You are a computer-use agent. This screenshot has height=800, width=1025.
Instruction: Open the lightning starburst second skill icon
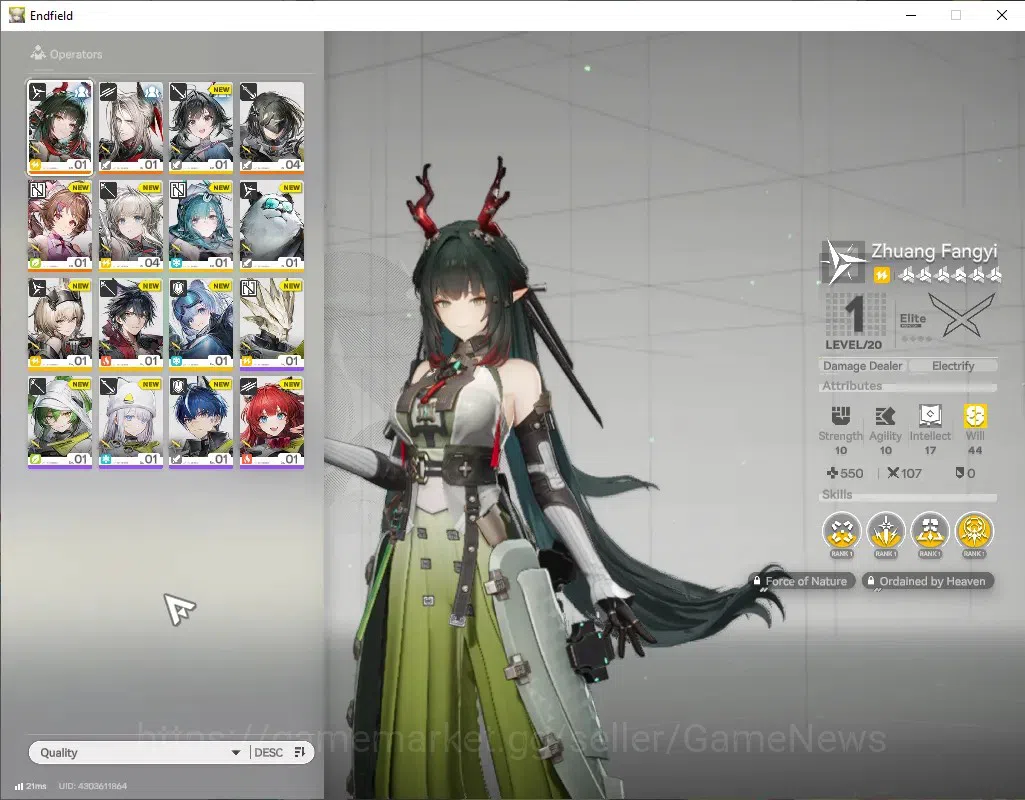[885, 531]
